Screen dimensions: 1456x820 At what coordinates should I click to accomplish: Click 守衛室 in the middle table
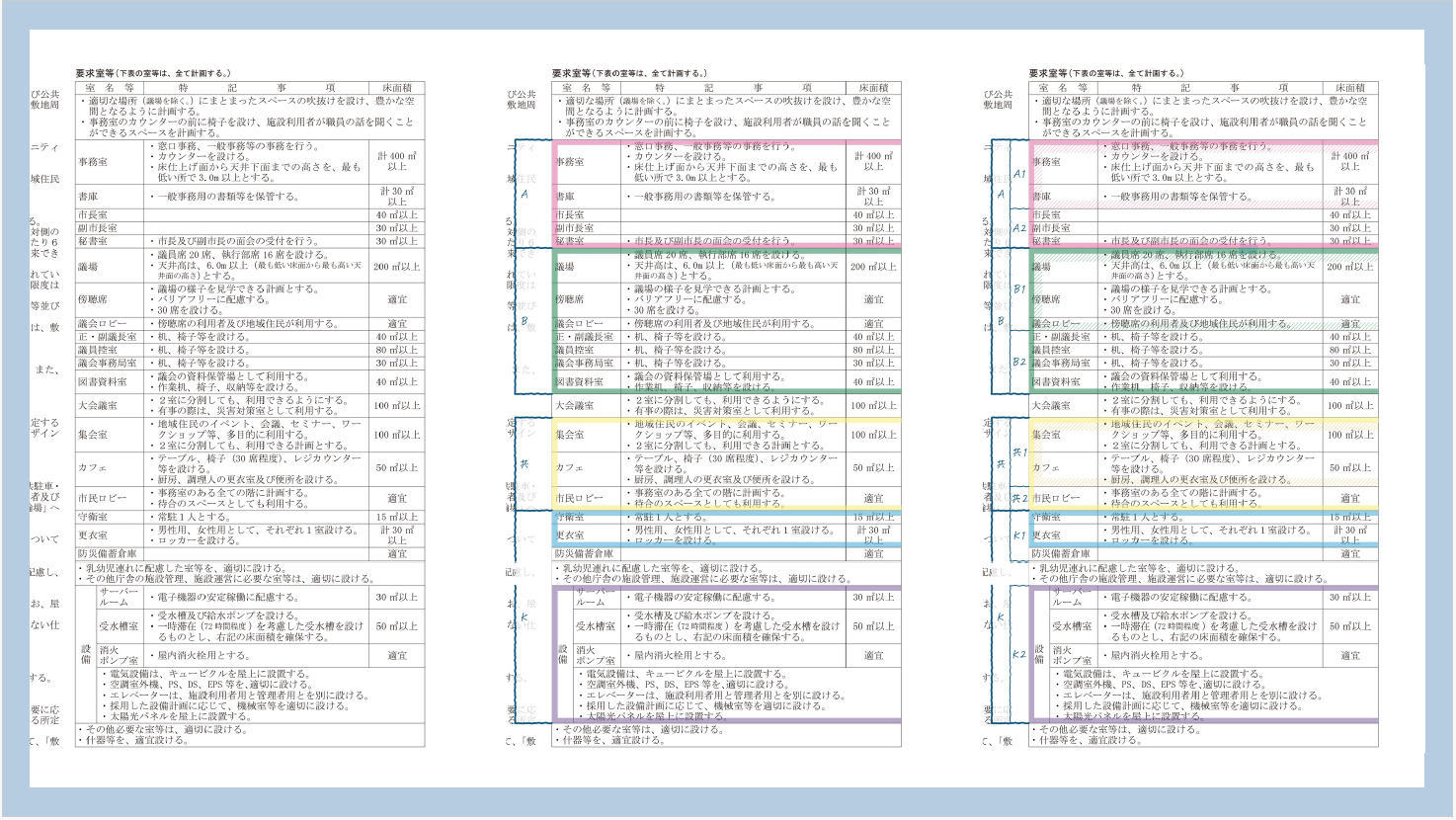pyautogui.click(x=570, y=517)
